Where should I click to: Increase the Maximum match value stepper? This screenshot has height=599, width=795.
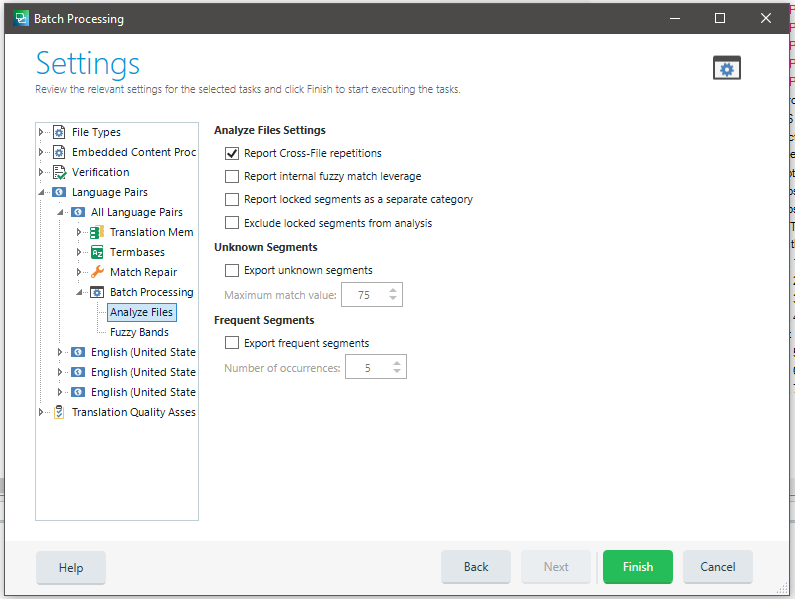394,290
